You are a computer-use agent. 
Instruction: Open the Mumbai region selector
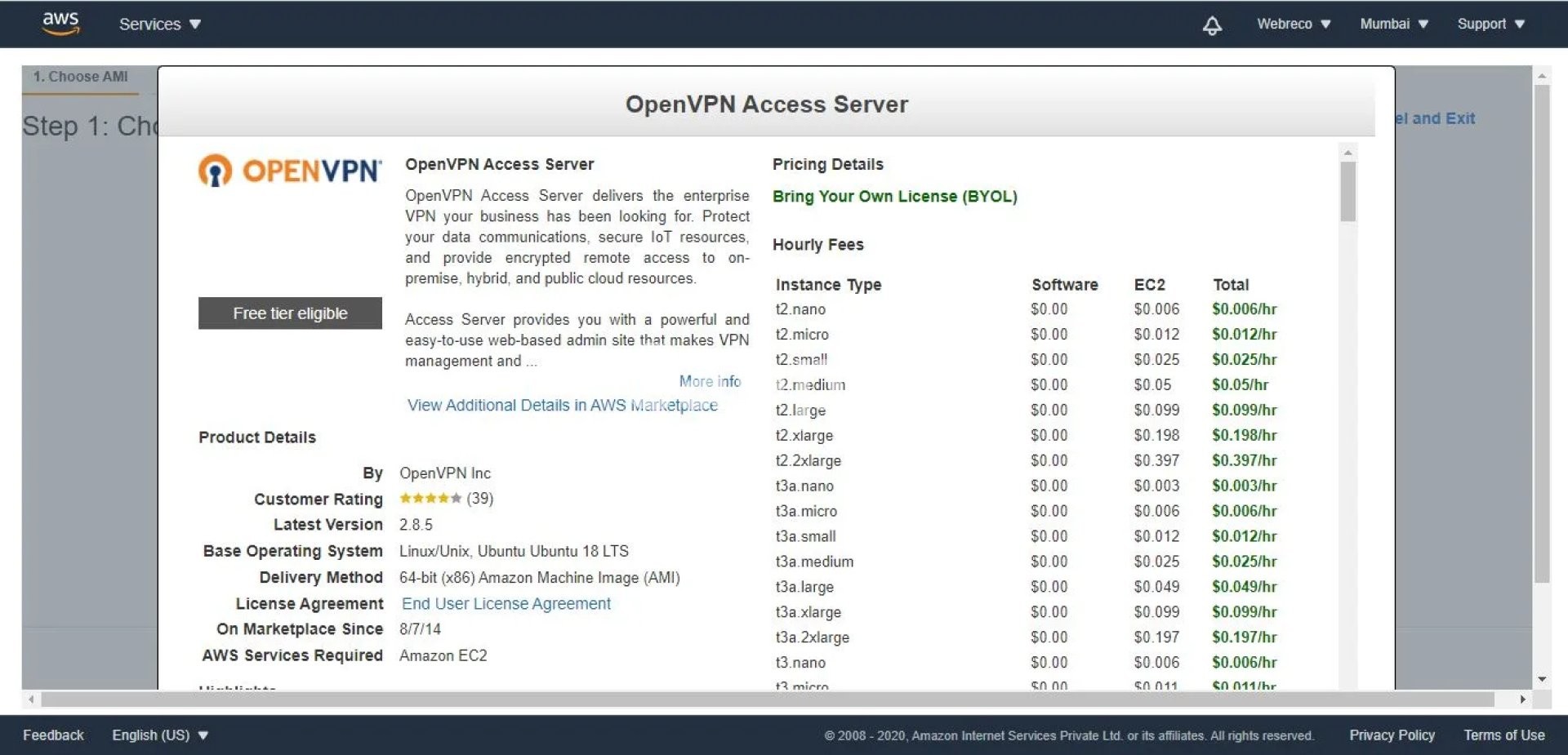point(1393,24)
